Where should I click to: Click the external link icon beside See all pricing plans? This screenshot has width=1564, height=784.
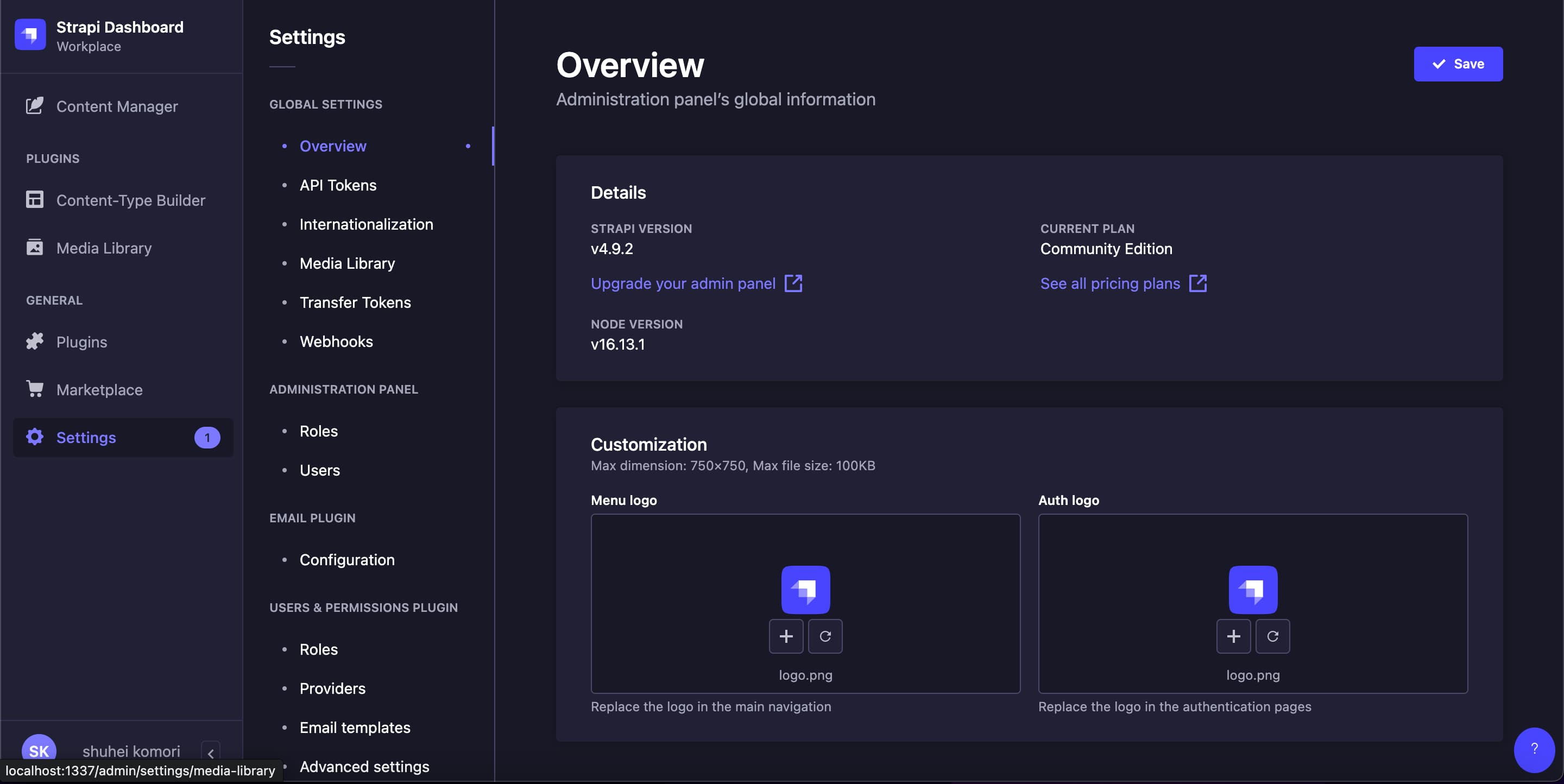(x=1198, y=283)
